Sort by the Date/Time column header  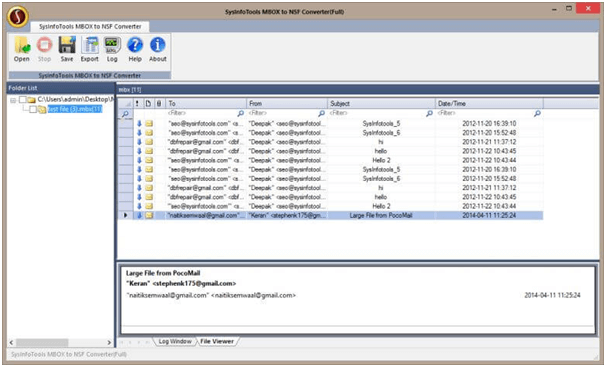tap(489, 104)
